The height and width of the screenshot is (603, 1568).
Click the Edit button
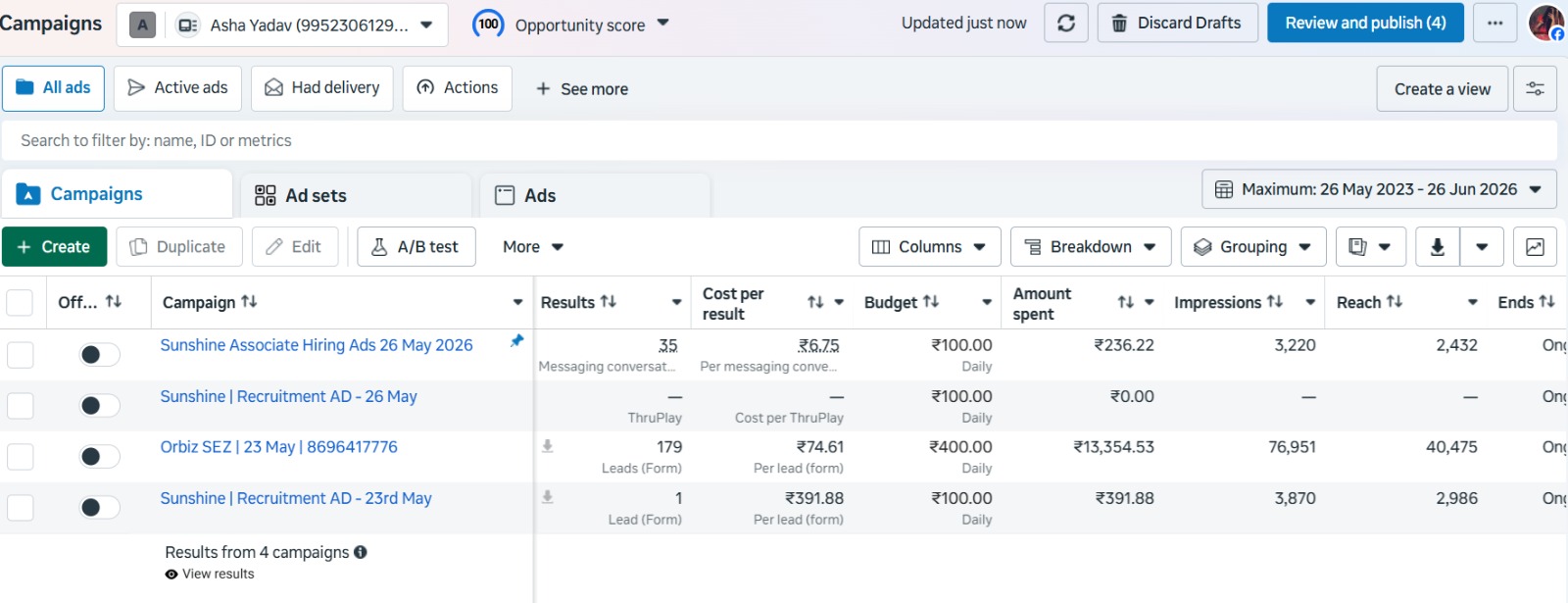(295, 247)
